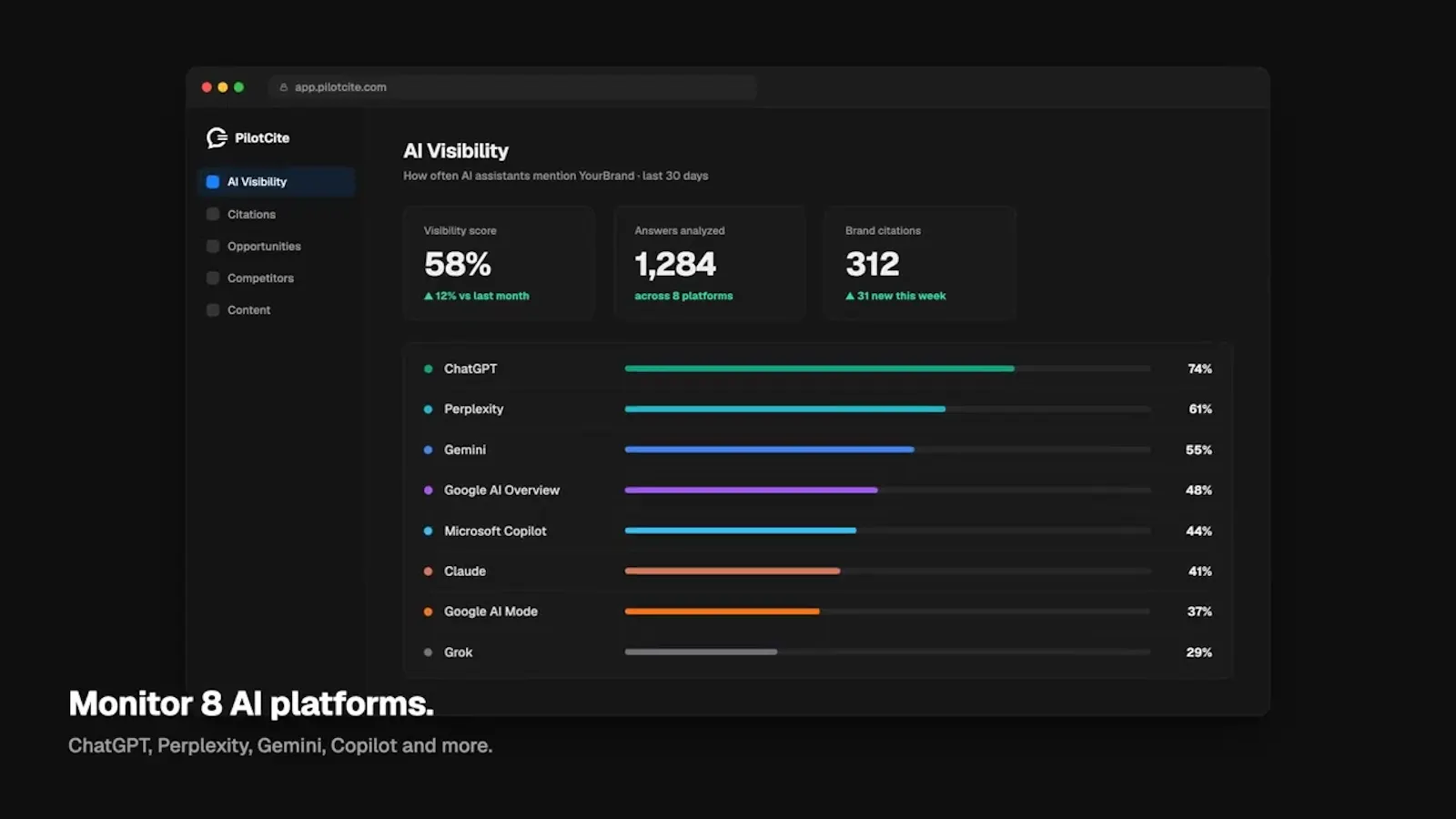The image size is (1456, 819).
Task: Click the Microsoft Copilot label
Action: coord(495,531)
